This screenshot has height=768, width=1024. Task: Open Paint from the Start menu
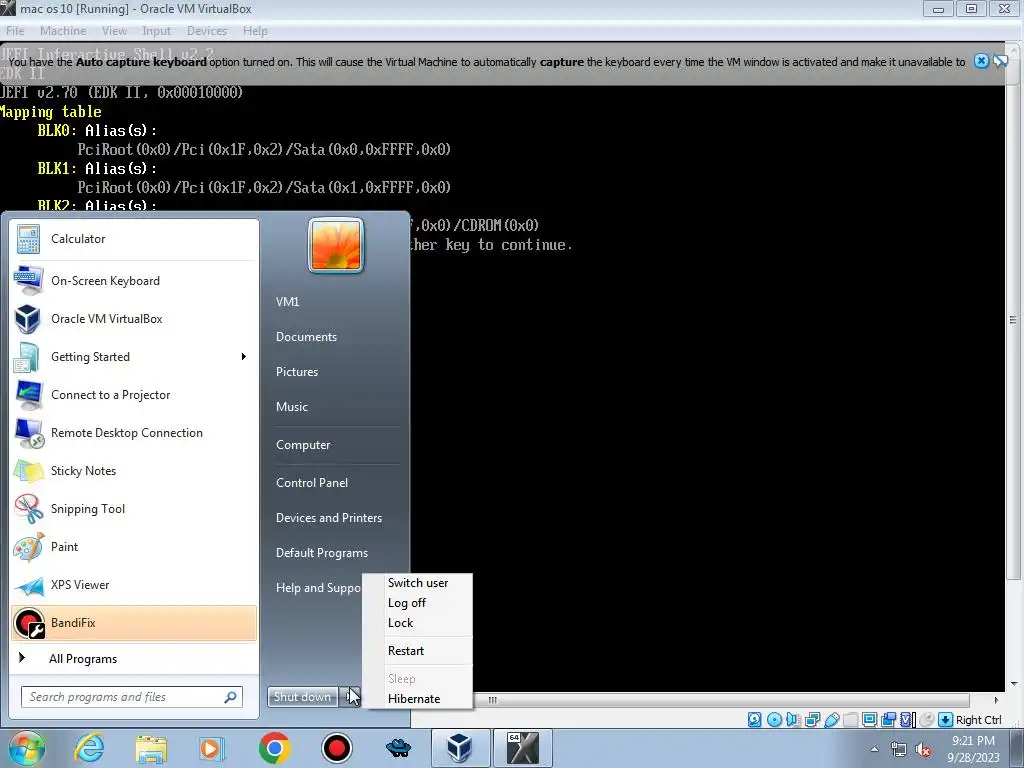pyautogui.click(x=134, y=547)
